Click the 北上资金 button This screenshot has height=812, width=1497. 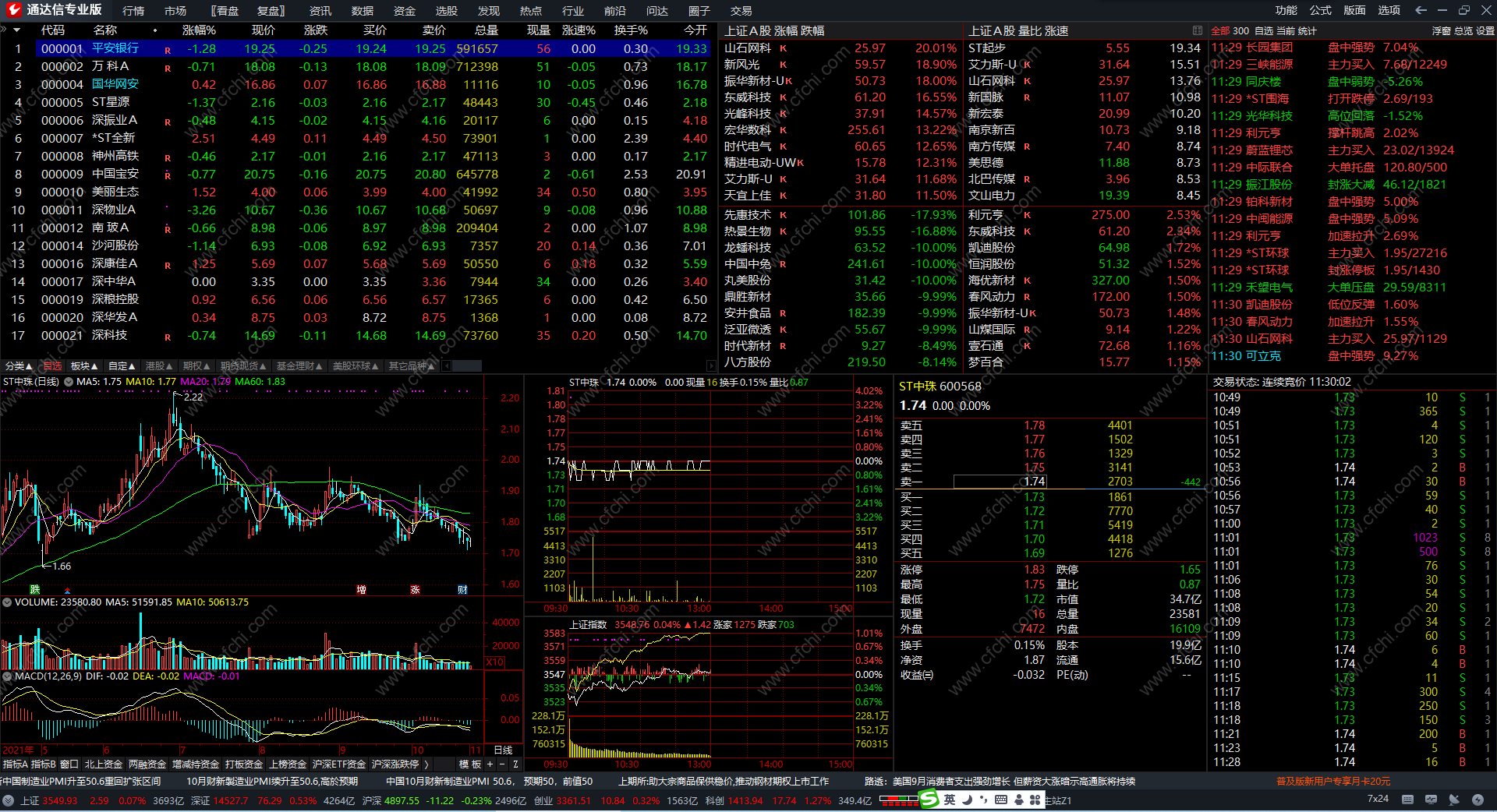[x=104, y=764]
